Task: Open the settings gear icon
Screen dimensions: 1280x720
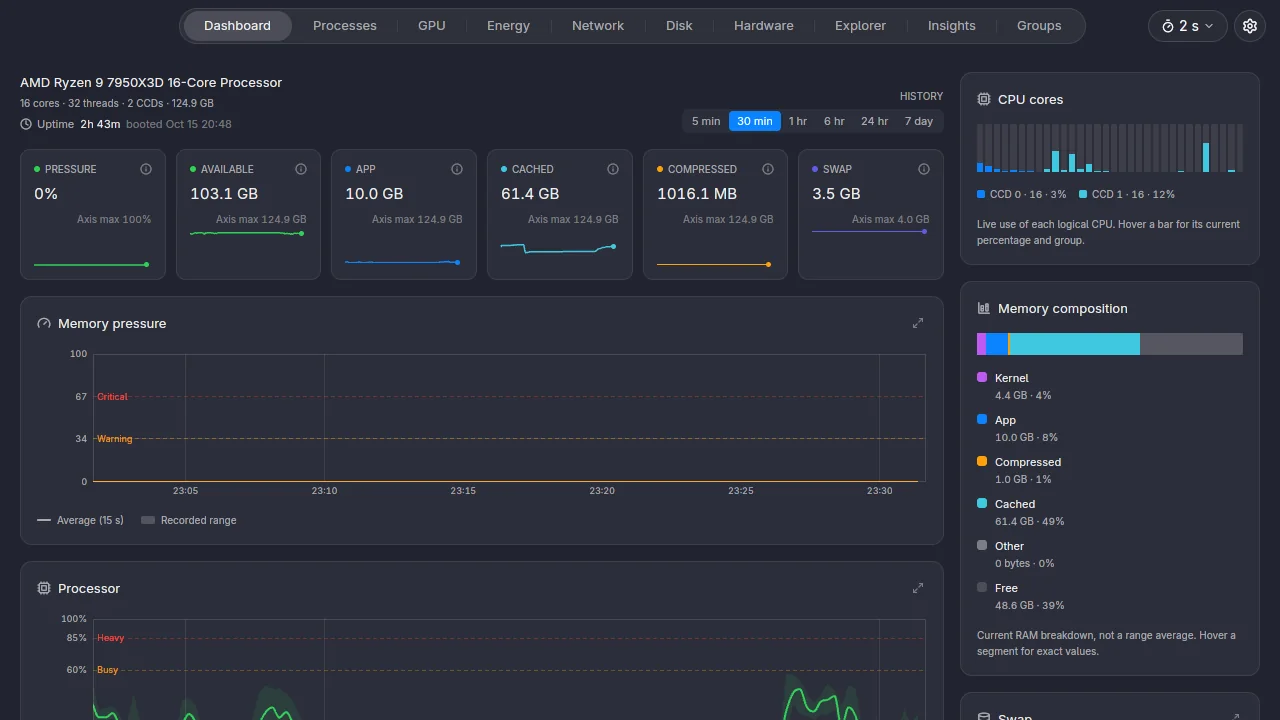Action: (x=1250, y=26)
